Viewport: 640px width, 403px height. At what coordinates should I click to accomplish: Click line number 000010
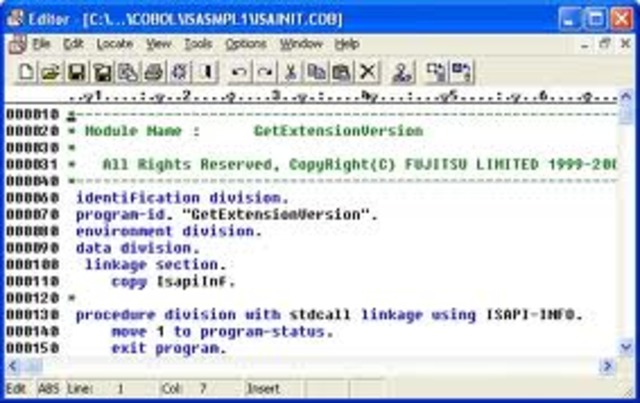pos(33,114)
